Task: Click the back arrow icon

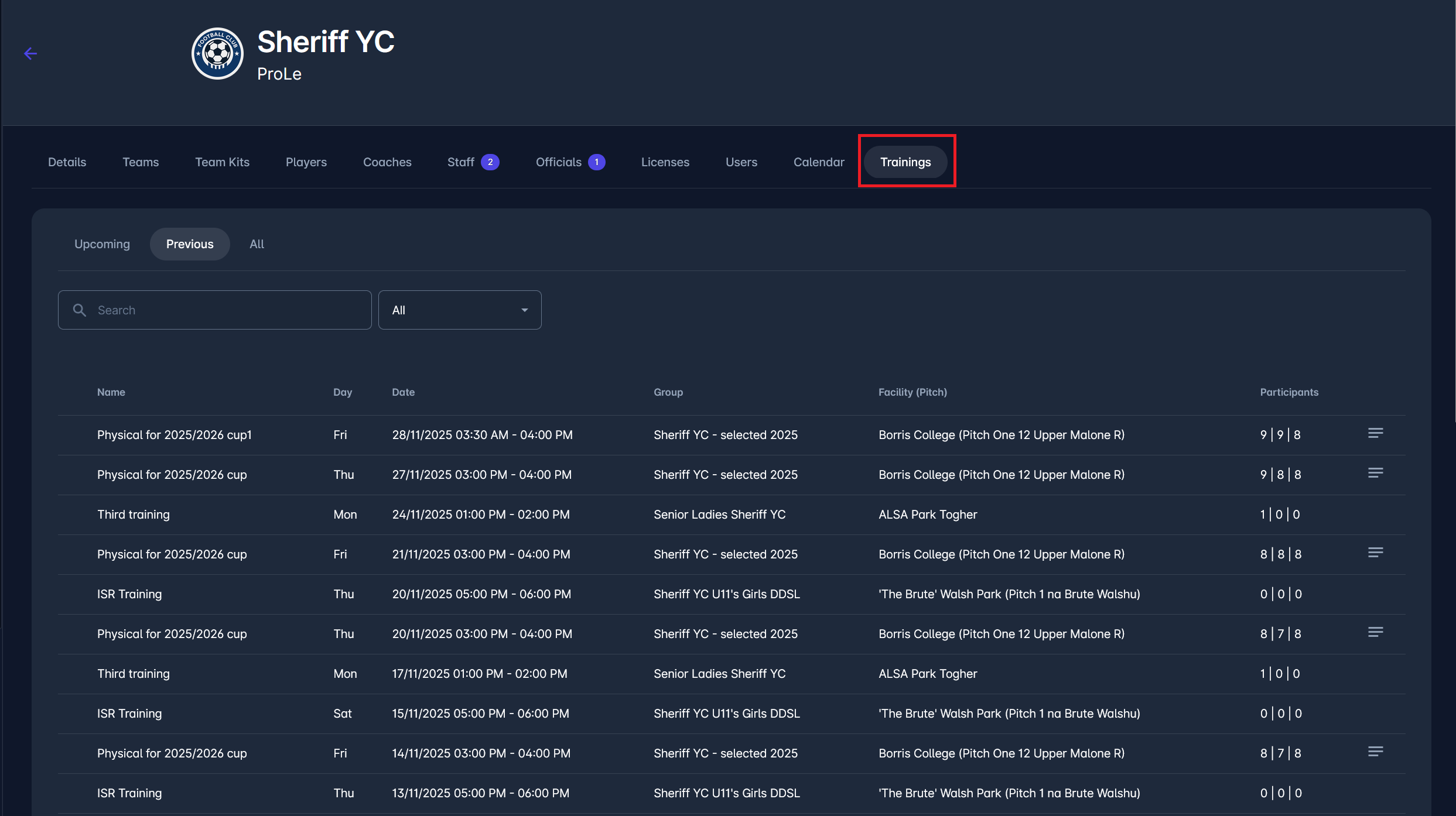Action: pyautogui.click(x=30, y=54)
